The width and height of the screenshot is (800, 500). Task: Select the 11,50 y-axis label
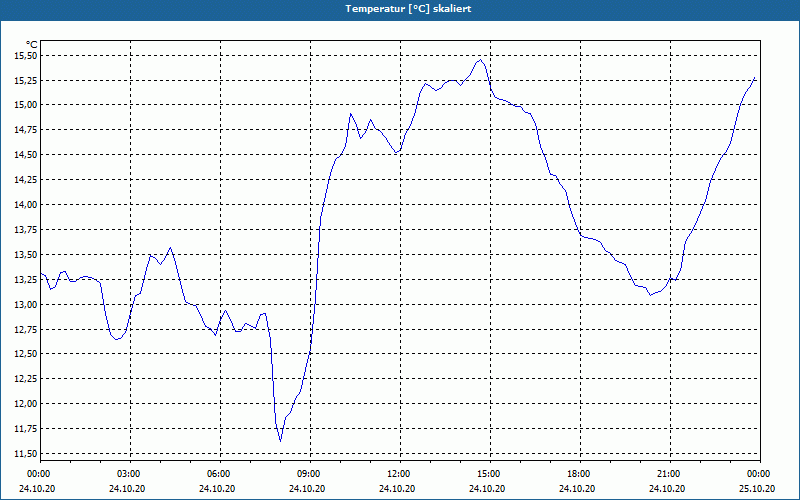click(x=26, y=454)
